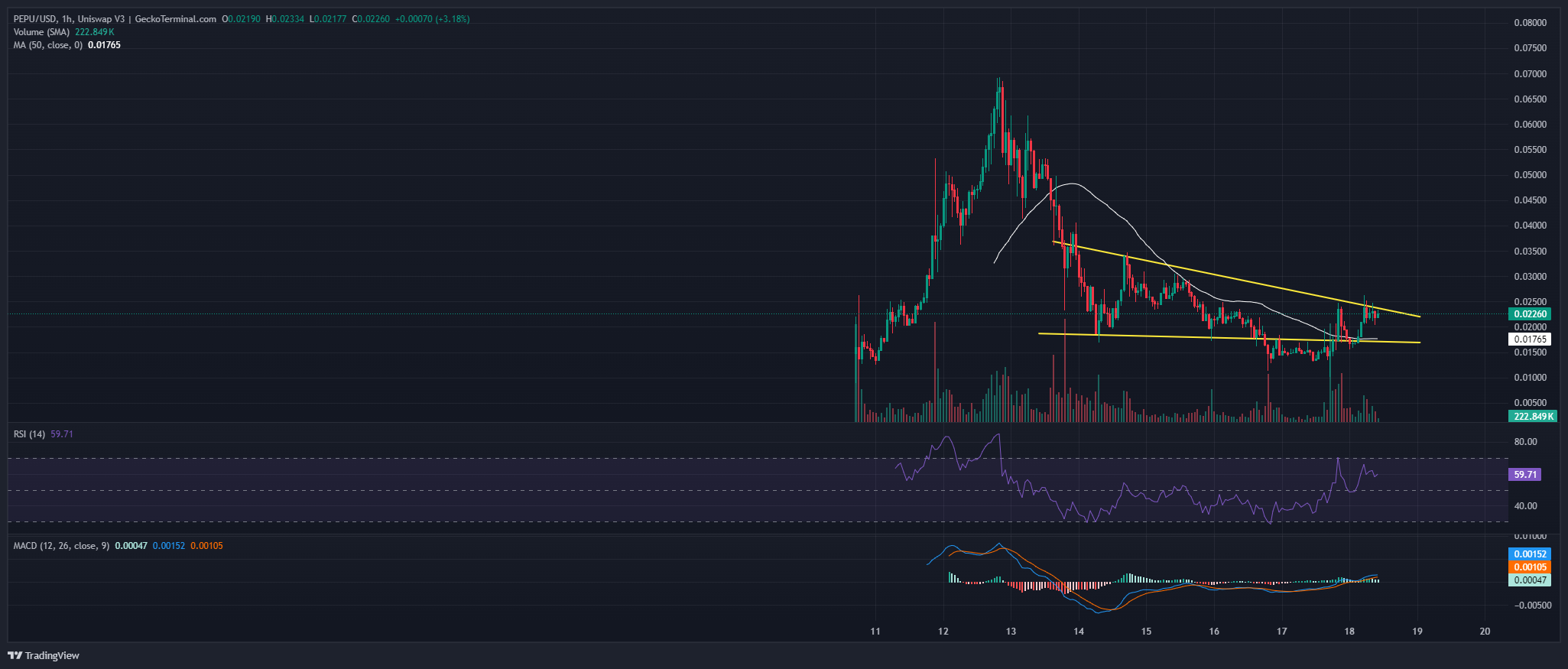1568x669 pixels.
Task: Click the MACD legend value 0.00047
Action: click(131, 546)
